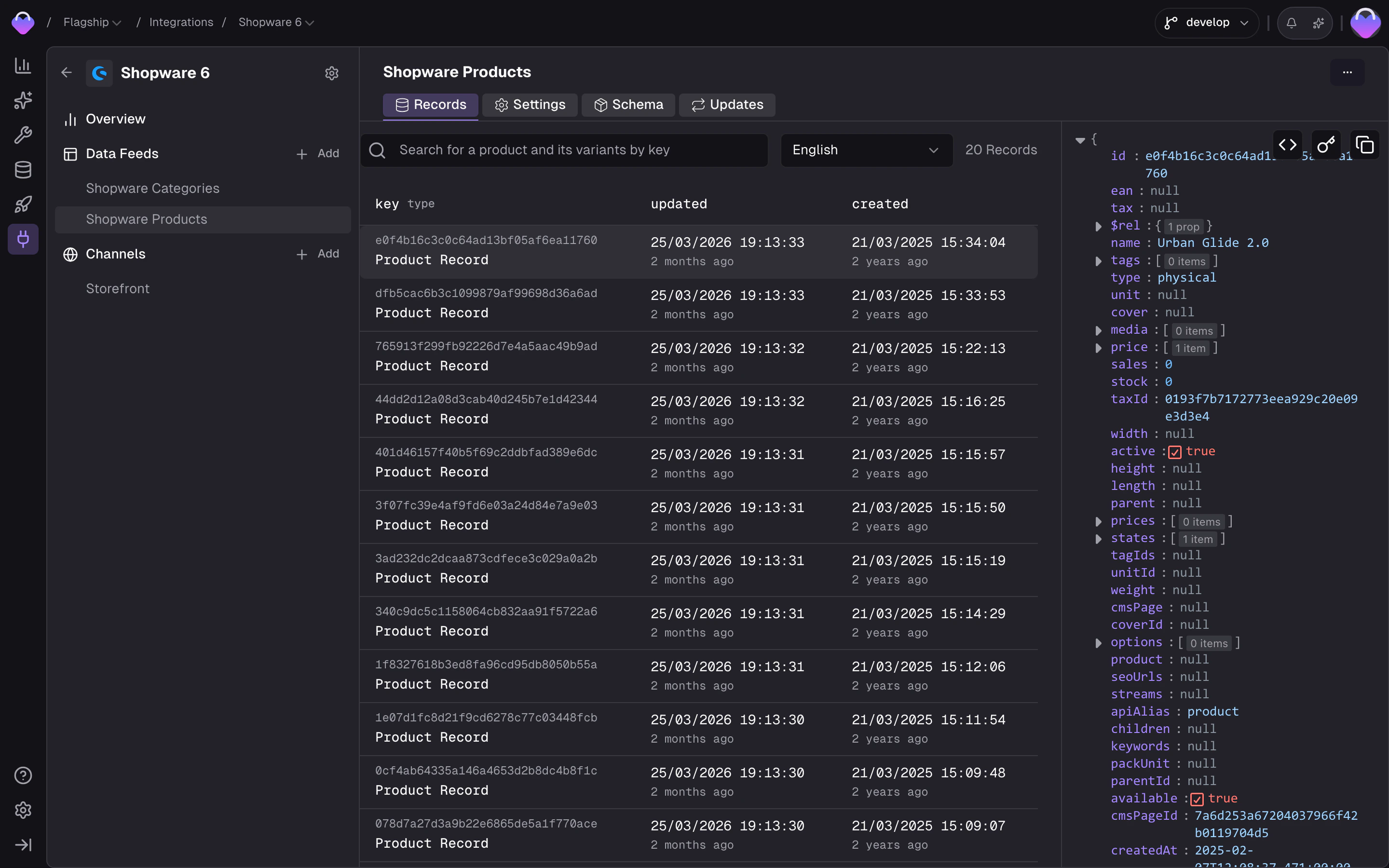Open the bottom sidebar settings gear

coord(23,810)
